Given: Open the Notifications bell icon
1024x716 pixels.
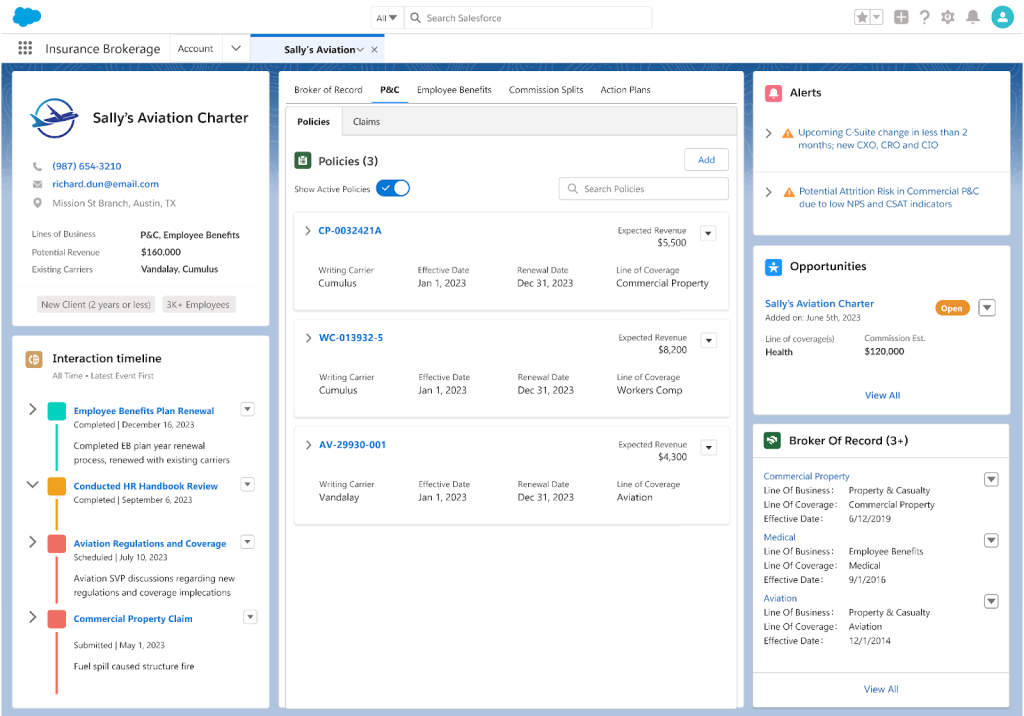Looking at the screenshot, I should 972,17.
